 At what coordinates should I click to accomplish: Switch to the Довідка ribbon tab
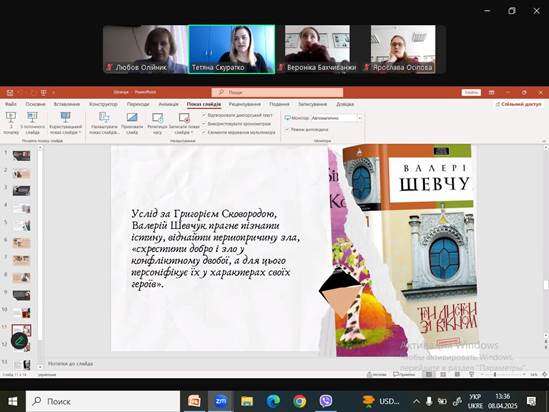[345, 104]
